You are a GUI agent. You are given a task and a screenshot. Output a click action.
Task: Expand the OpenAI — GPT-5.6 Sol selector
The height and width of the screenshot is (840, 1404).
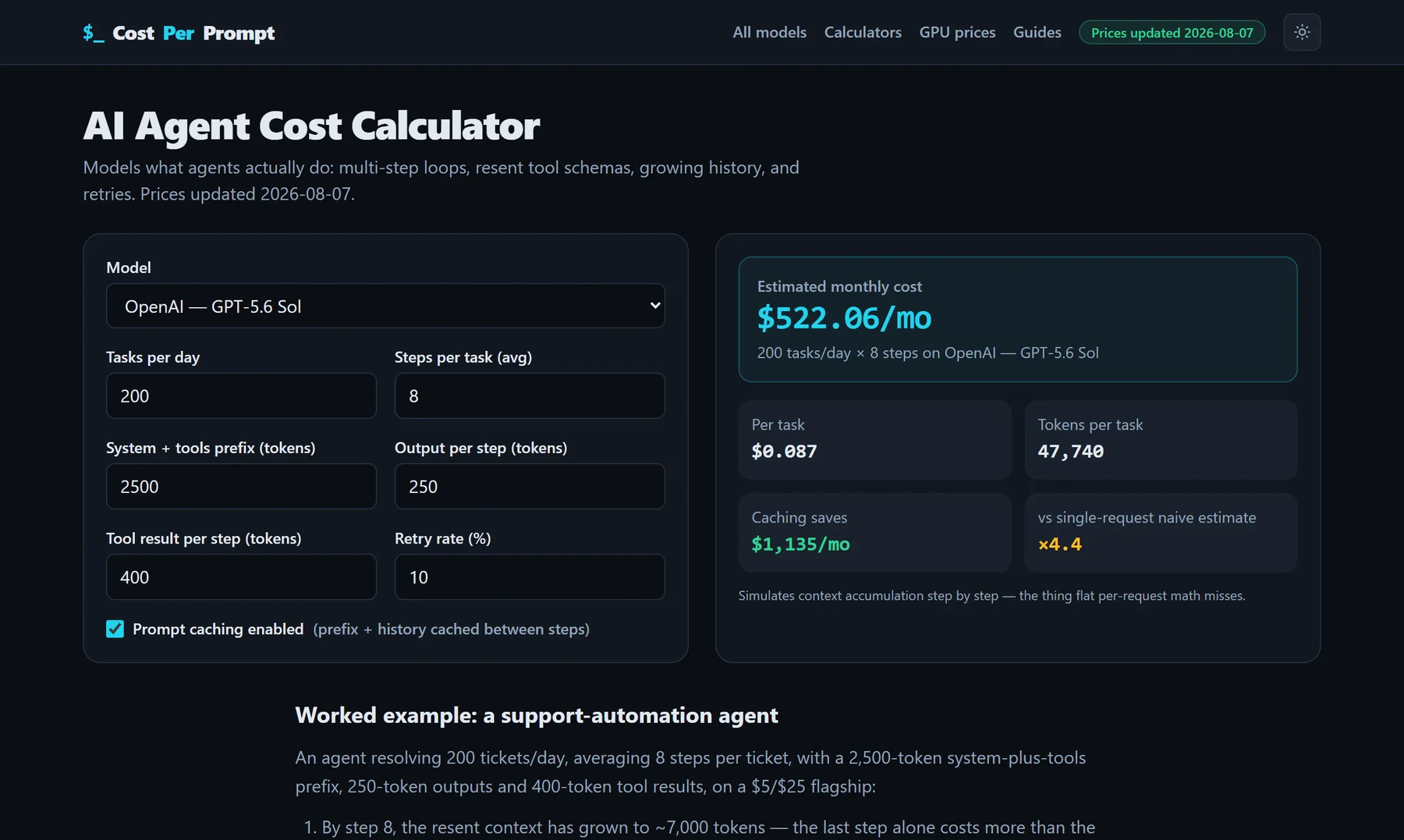point(385,306)
